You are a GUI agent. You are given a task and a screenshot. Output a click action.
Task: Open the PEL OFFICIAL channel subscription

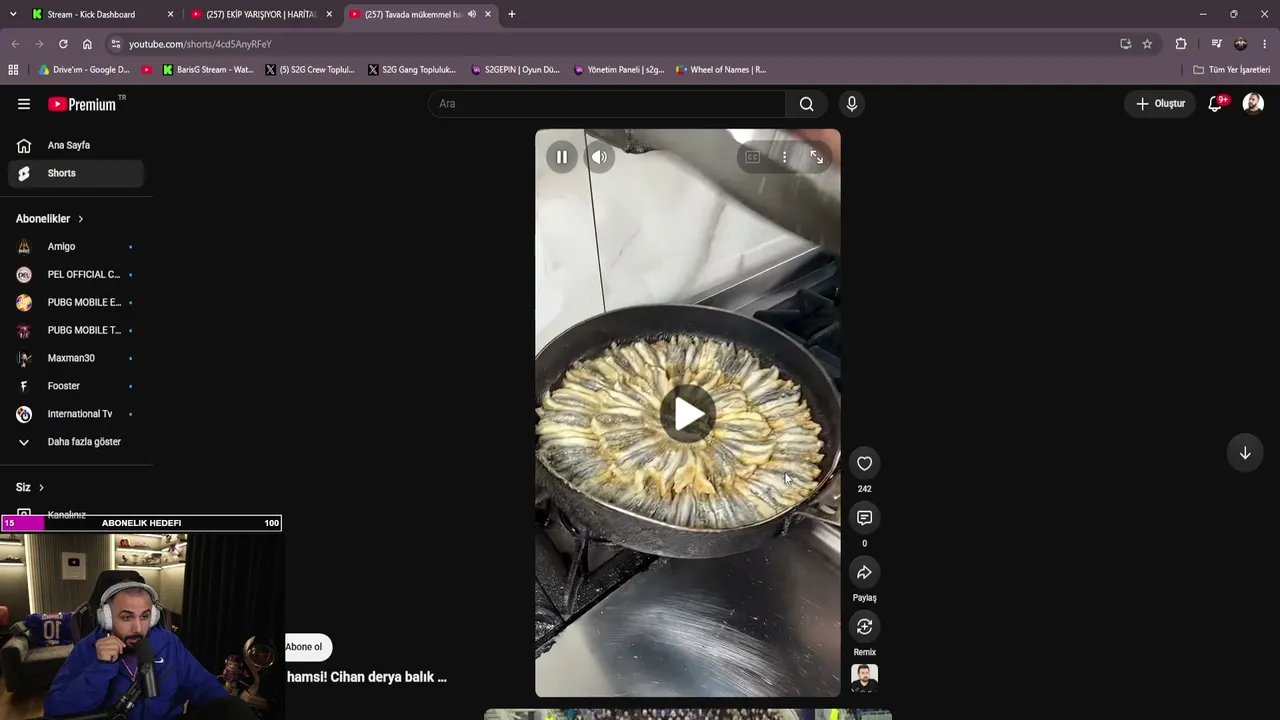tap(76, 274)
